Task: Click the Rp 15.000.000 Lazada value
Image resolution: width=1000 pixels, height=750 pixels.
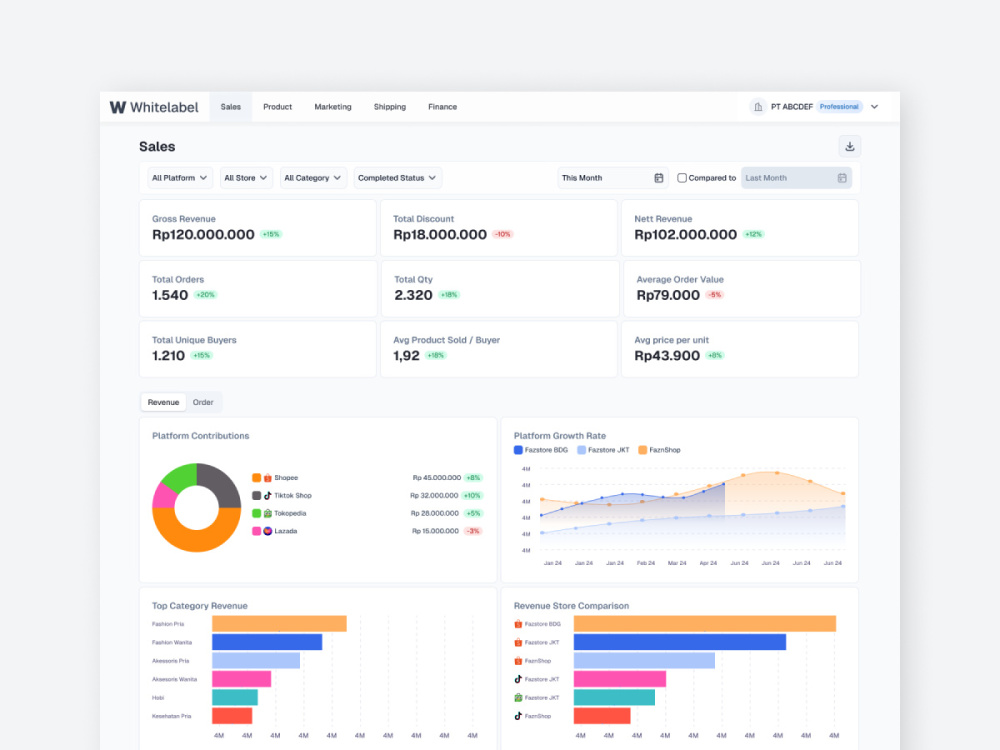Action: pos(436,531)
